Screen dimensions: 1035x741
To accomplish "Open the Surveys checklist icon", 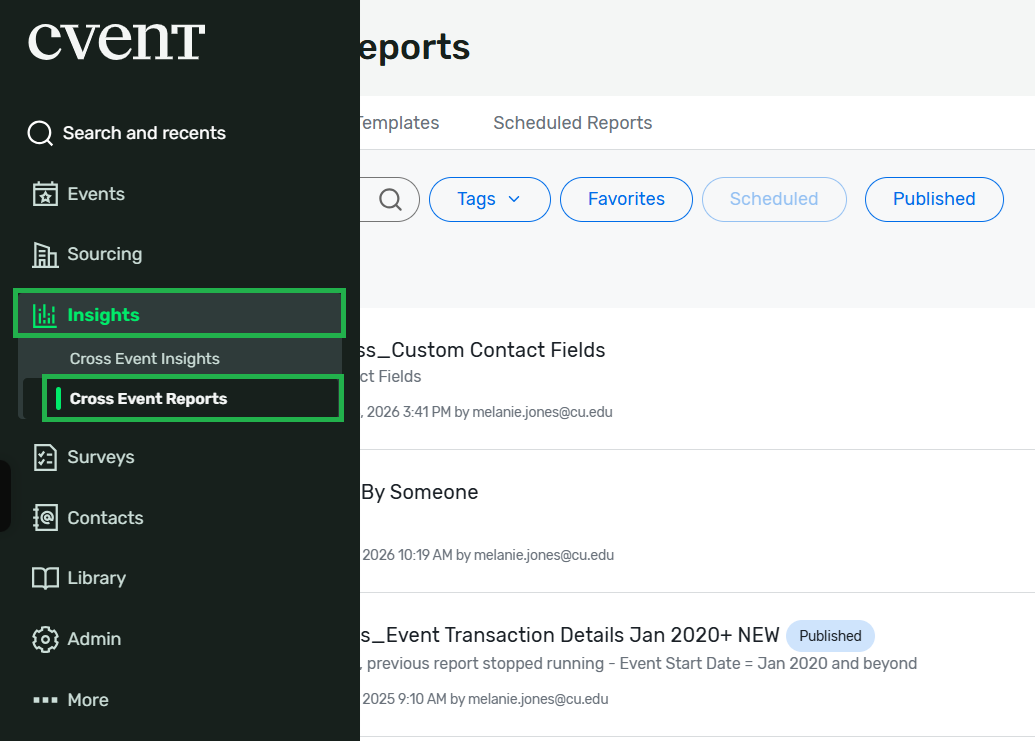I will pos(45,457).
